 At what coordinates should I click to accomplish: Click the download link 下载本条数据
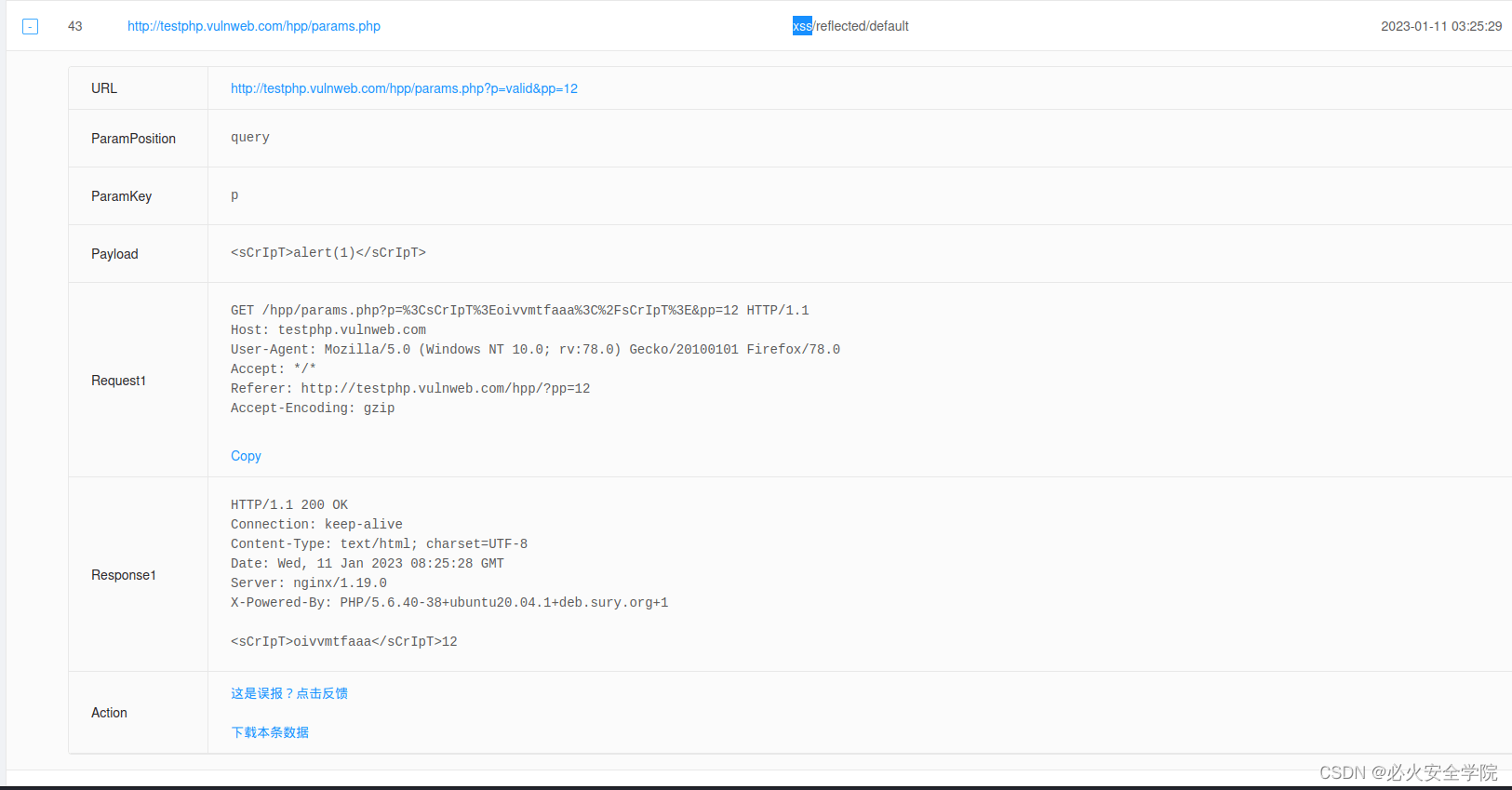[270, 732]
